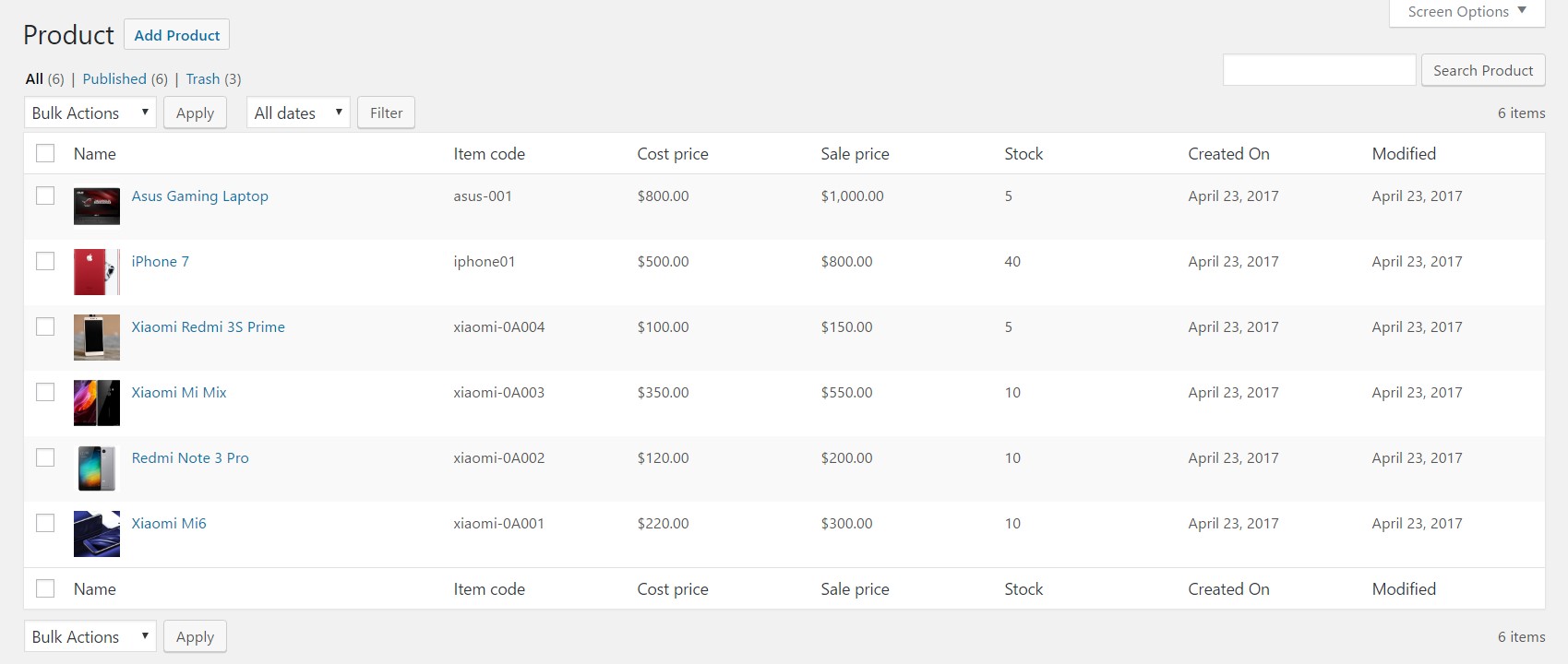Click the red iPhone 7 thumbnail image
Image resolution: width=1568 pixels, height=664 pixels.
[x=97, y=272]
